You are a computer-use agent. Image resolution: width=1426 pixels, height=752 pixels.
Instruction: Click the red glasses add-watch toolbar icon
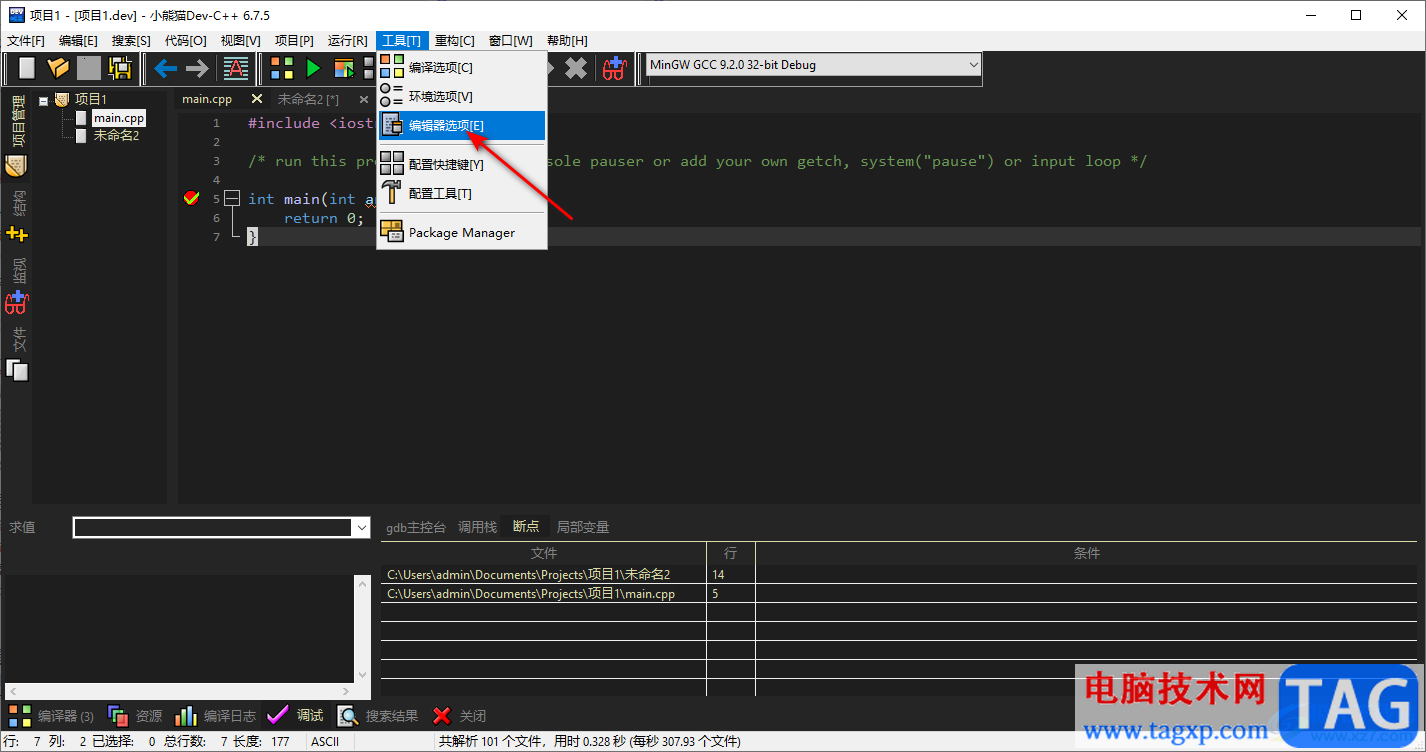coord(614,68)
